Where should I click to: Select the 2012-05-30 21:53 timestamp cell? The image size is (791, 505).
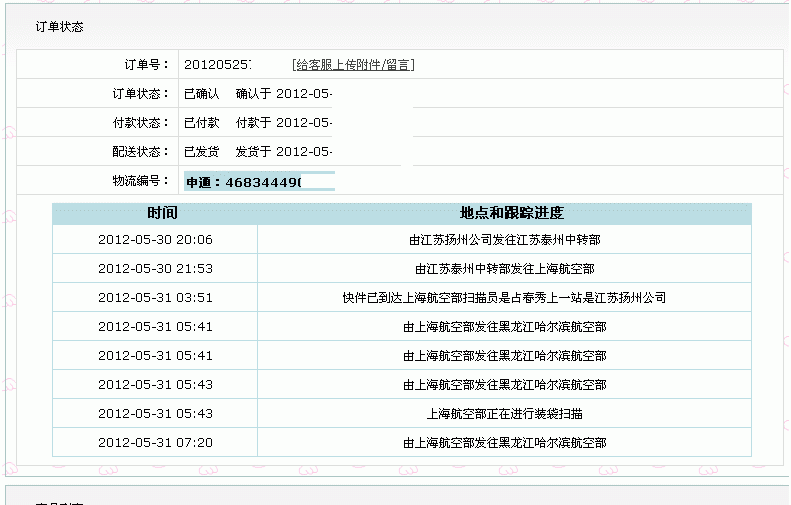pos(155,269)
